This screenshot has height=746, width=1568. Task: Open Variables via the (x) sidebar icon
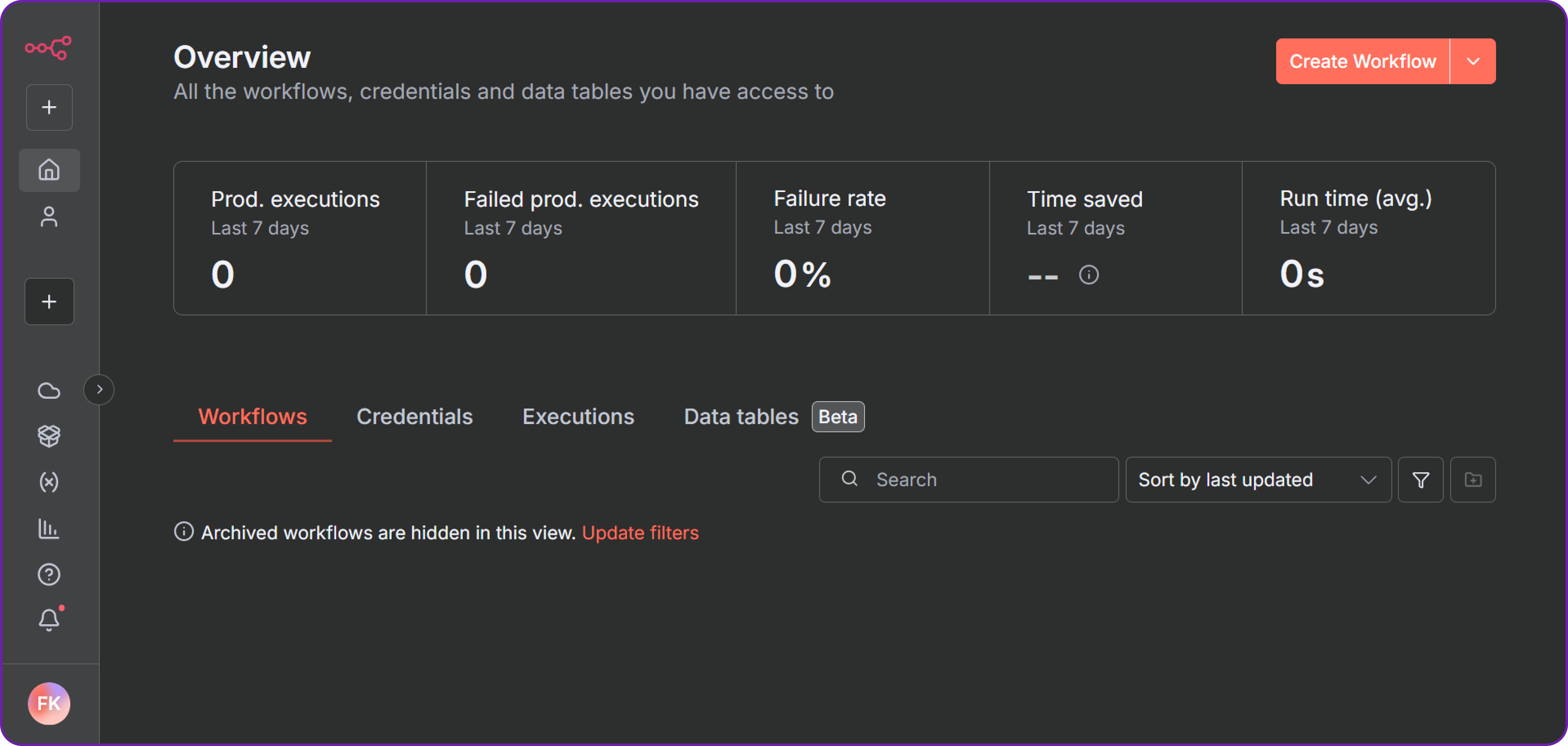[x=49, y=482]
